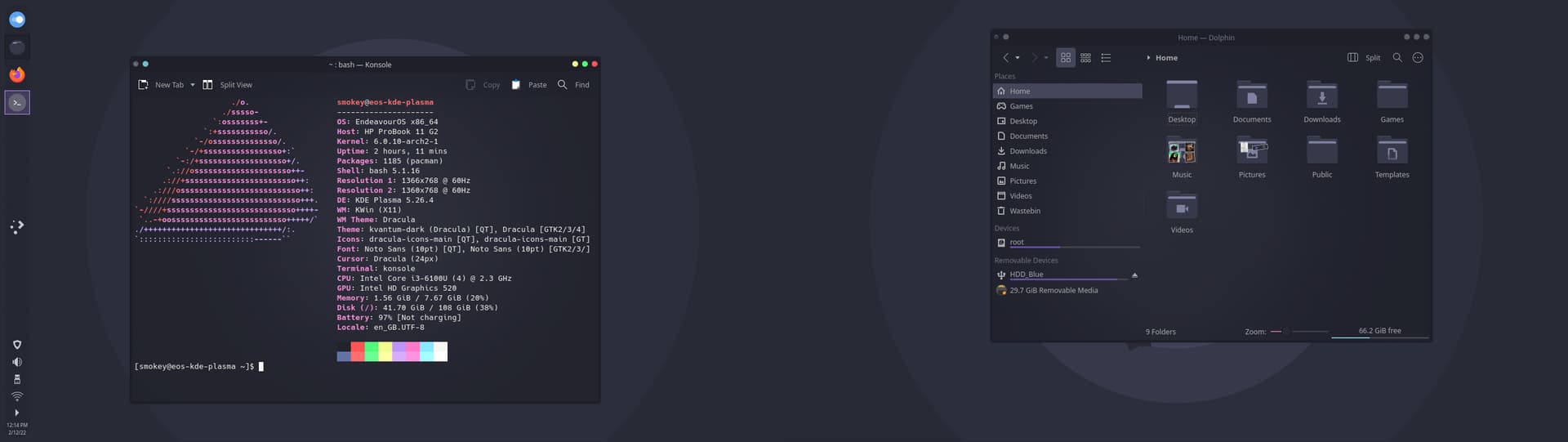The height and width of the screenshot is (442, 1568).
Task: Select Wastebin in the Places sidebar
Action: click(1024, 211)
